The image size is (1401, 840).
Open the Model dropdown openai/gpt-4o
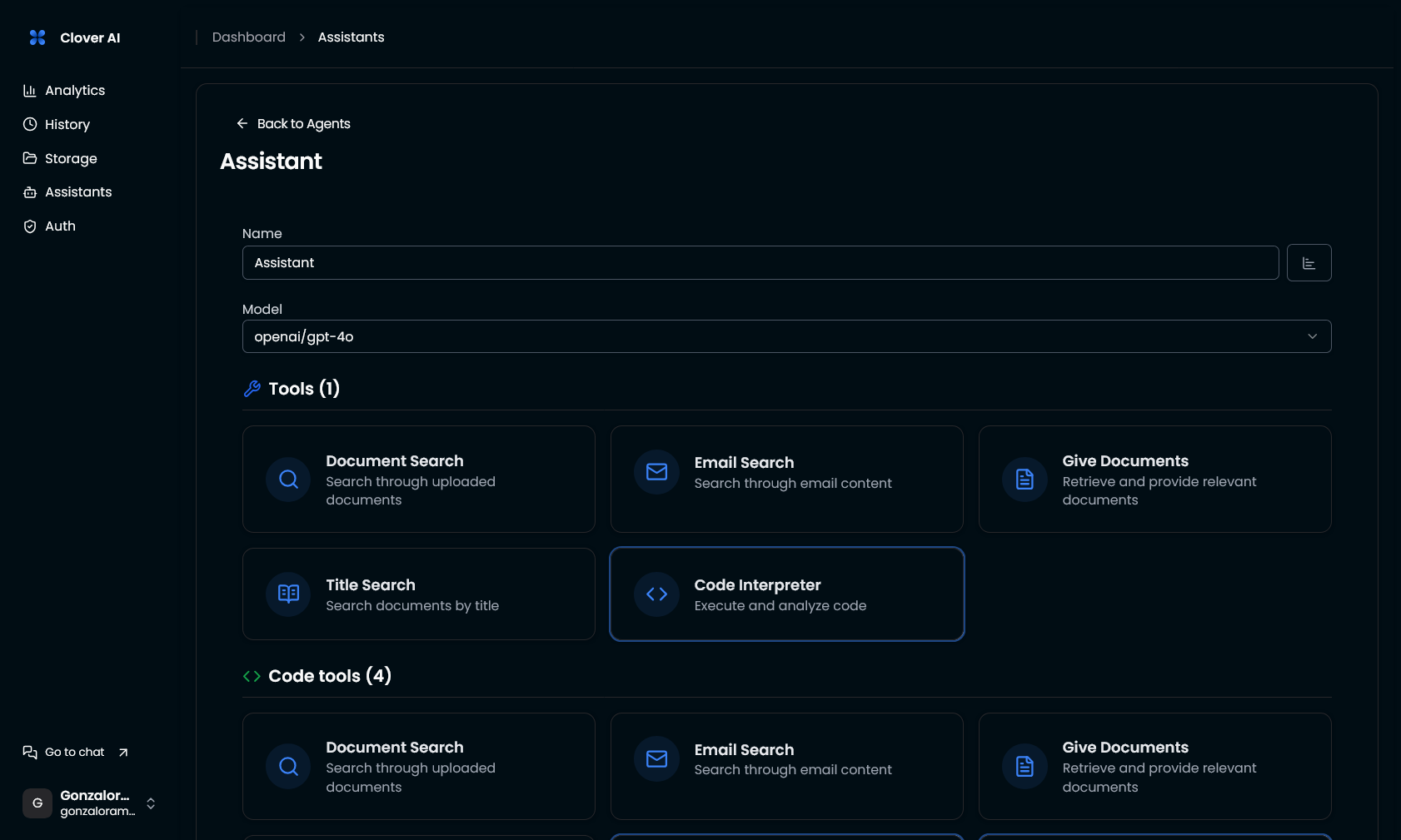click(x=787, y=336)
